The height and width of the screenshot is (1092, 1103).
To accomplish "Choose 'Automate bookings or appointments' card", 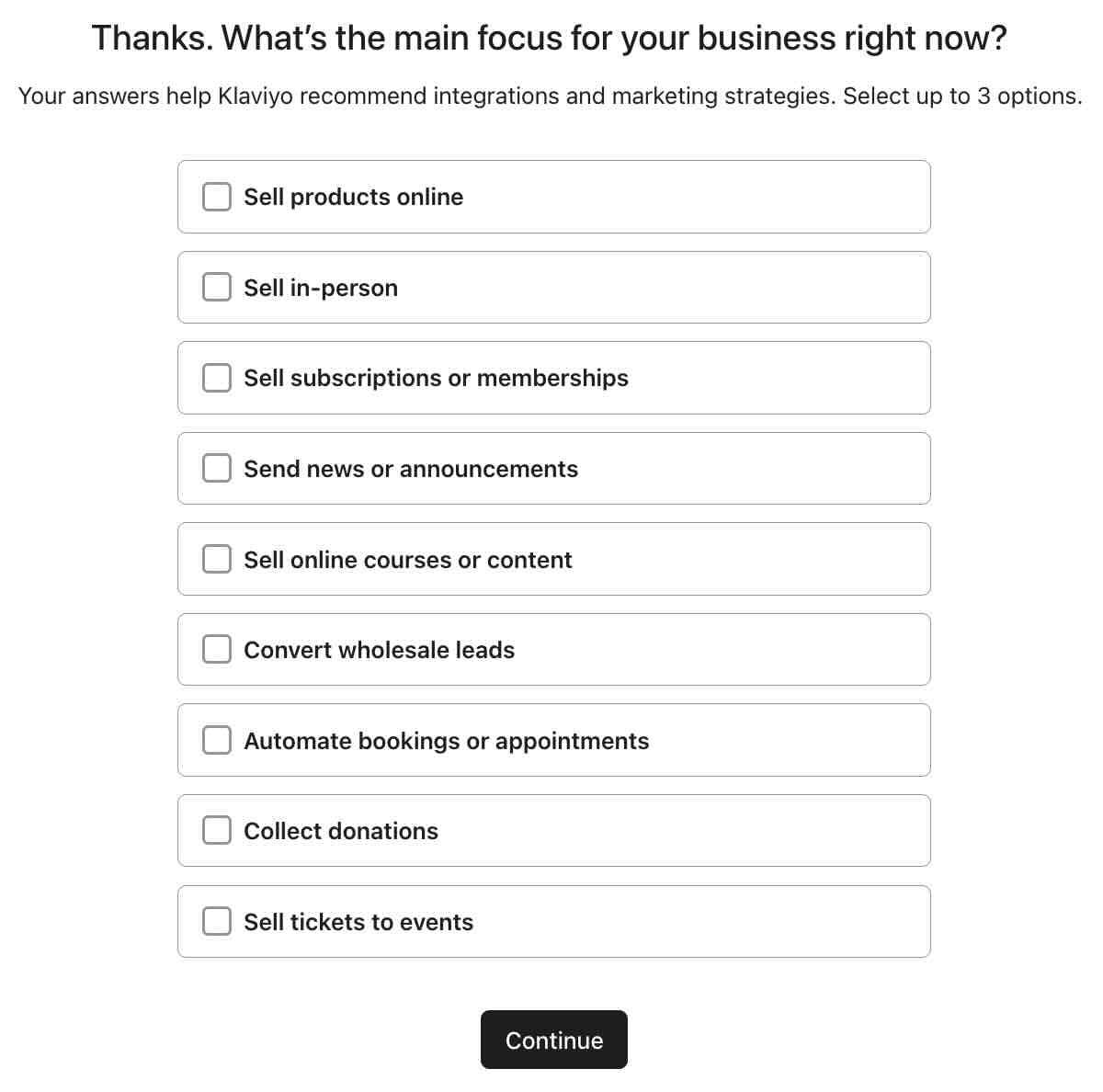I will click(x=553, y=739).
